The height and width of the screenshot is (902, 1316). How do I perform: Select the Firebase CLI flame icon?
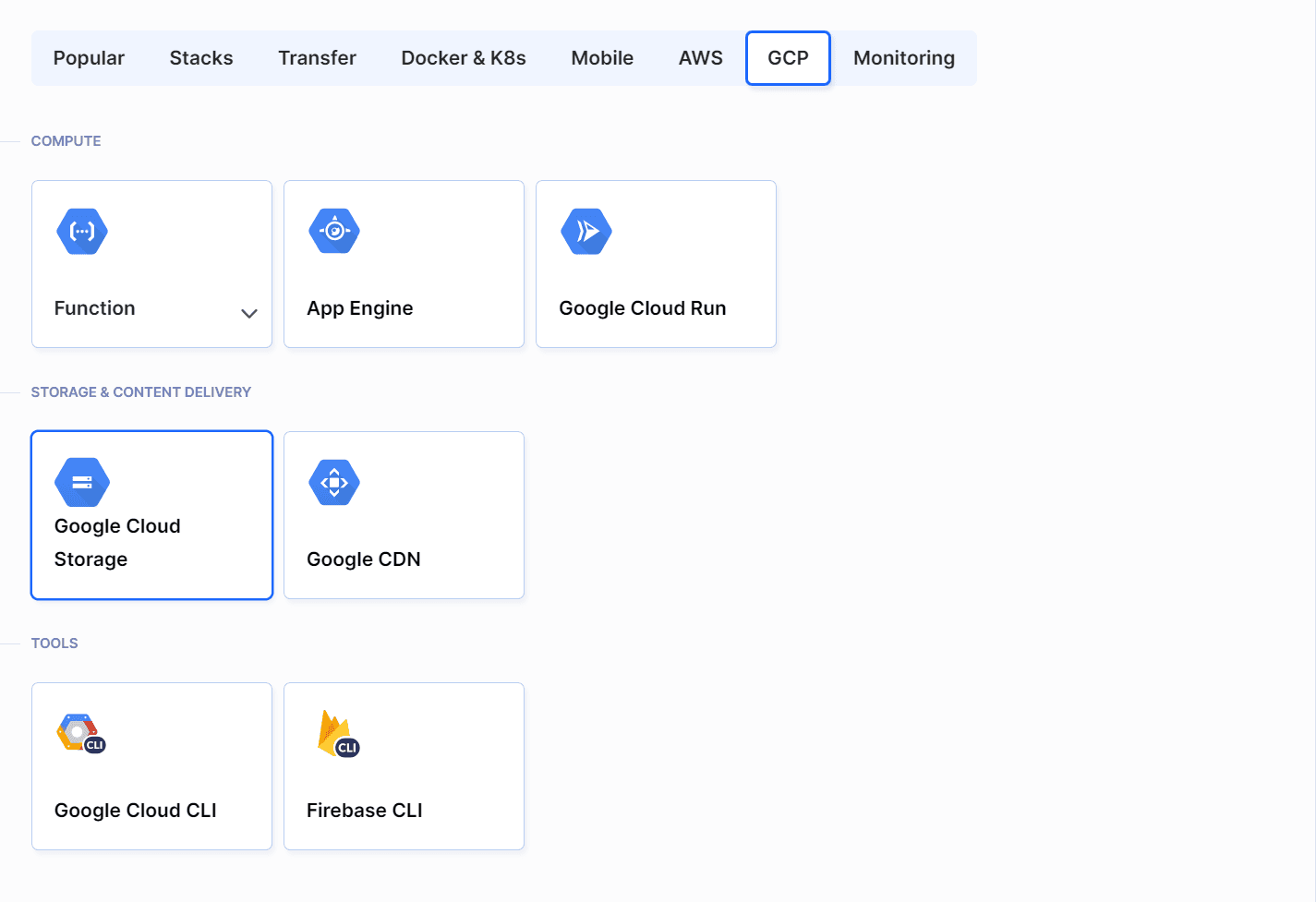tap(337, 733)
